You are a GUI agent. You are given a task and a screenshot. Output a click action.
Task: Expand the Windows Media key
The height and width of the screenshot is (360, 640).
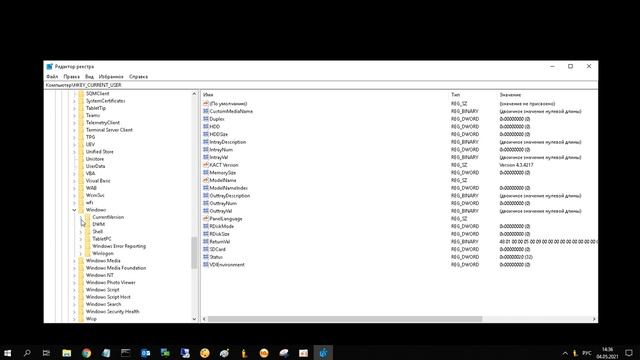point(74,261)
